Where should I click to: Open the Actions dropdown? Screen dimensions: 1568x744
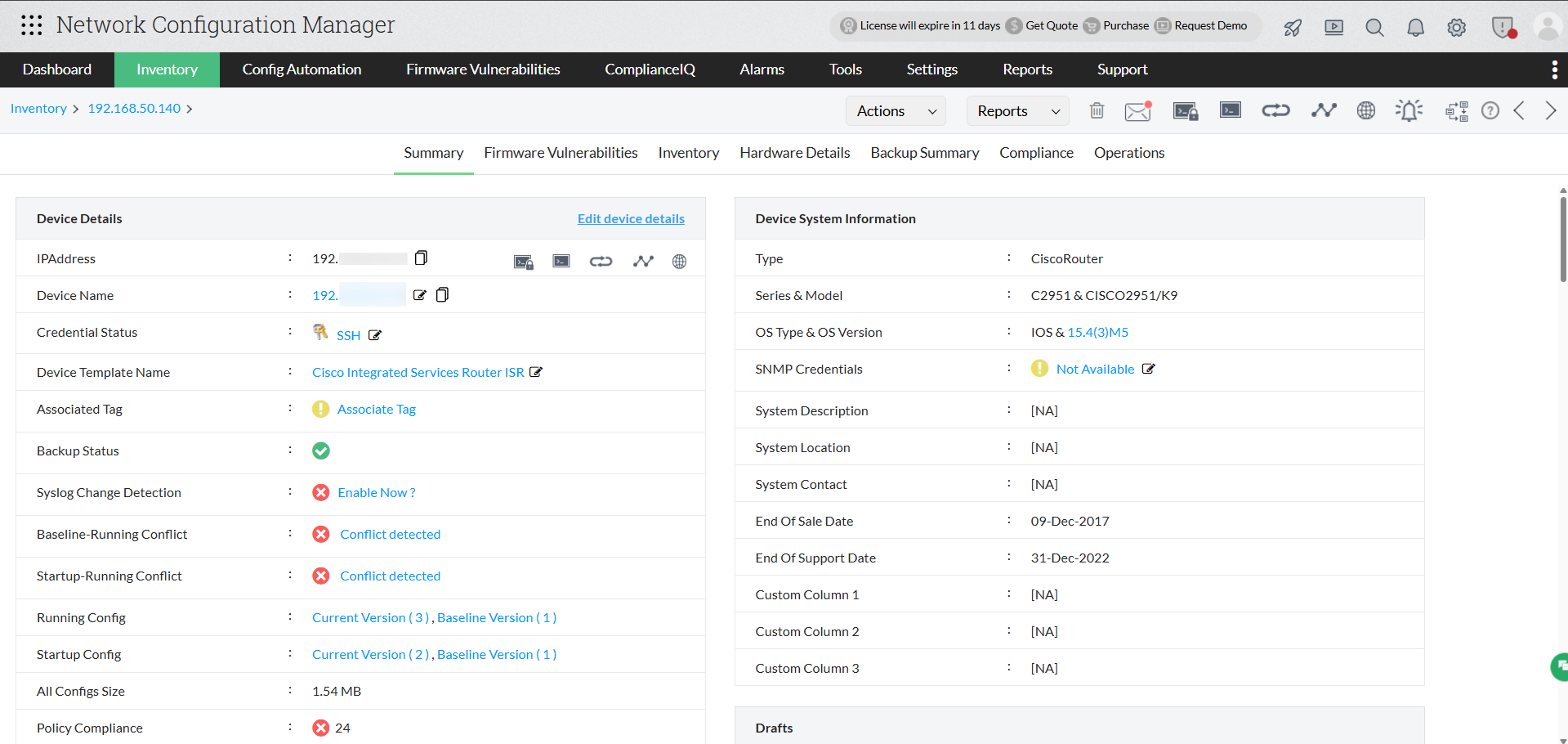895,110
